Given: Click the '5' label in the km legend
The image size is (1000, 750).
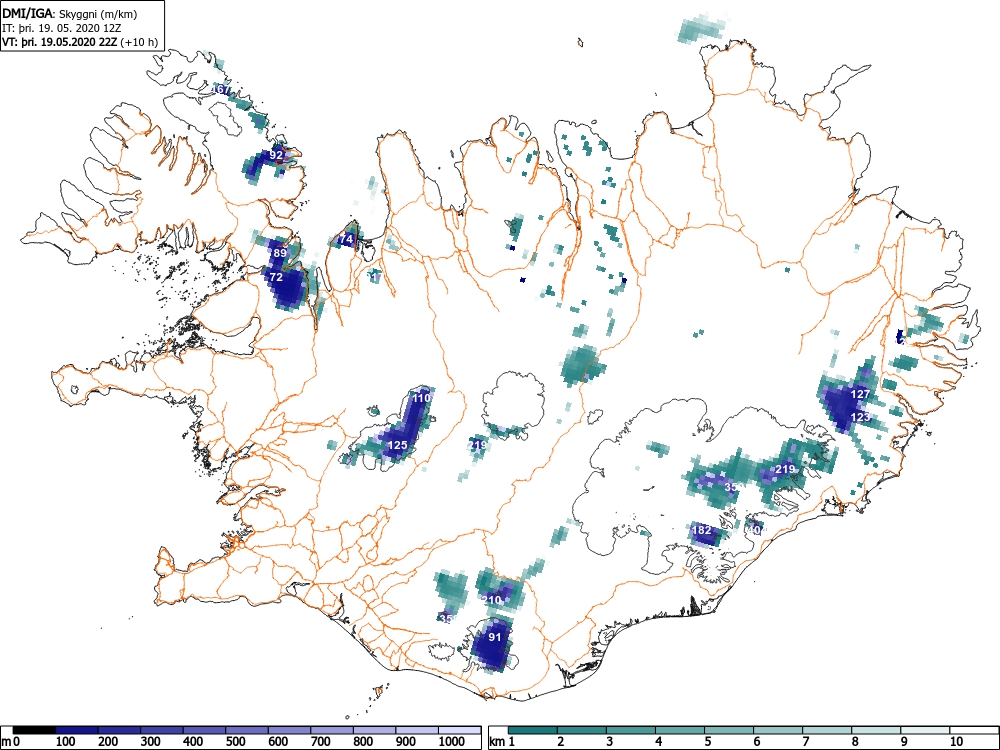Looking at the screenshot, I should click(708, 741).
